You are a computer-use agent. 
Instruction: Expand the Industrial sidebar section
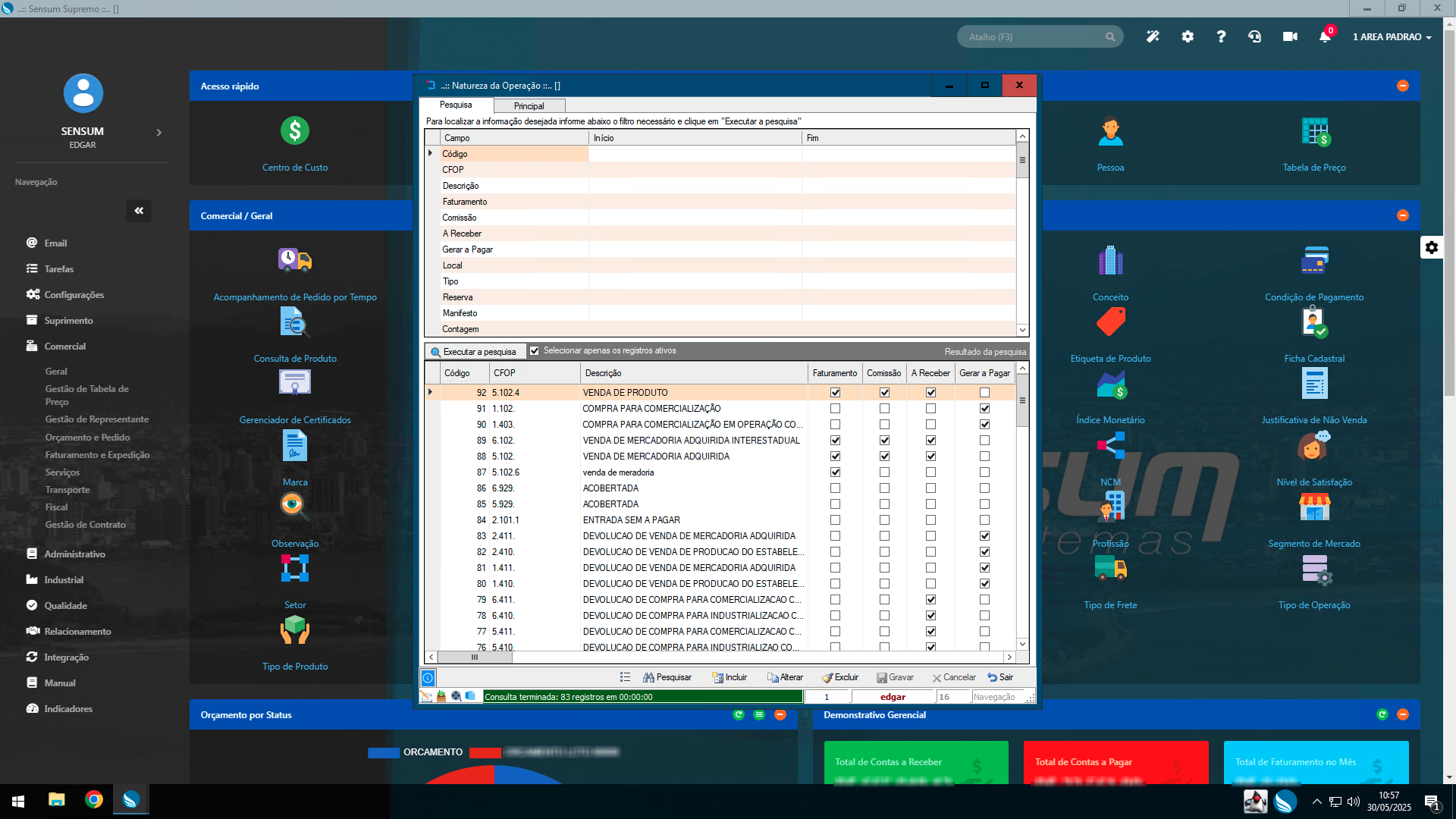coord(64,580)
